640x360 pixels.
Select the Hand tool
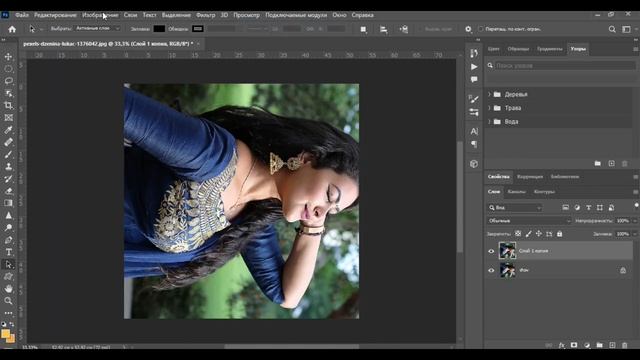(8, 289)
